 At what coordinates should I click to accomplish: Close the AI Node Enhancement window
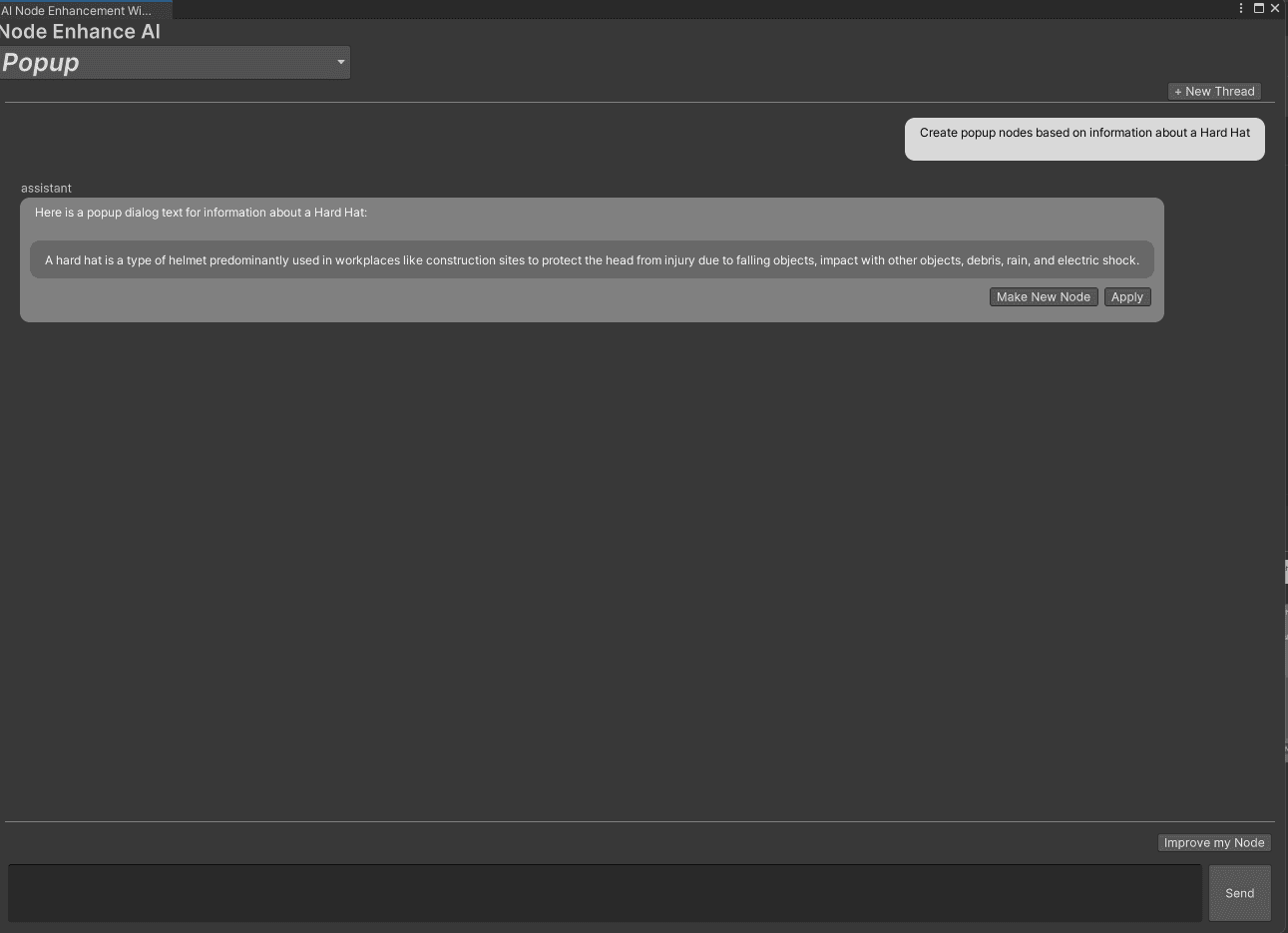click(x=1275, y=8)
